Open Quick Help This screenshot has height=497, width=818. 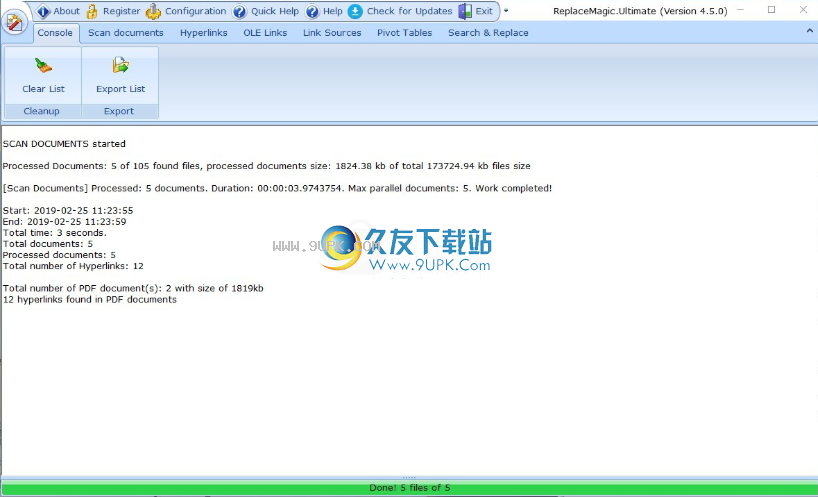(266, 11)
